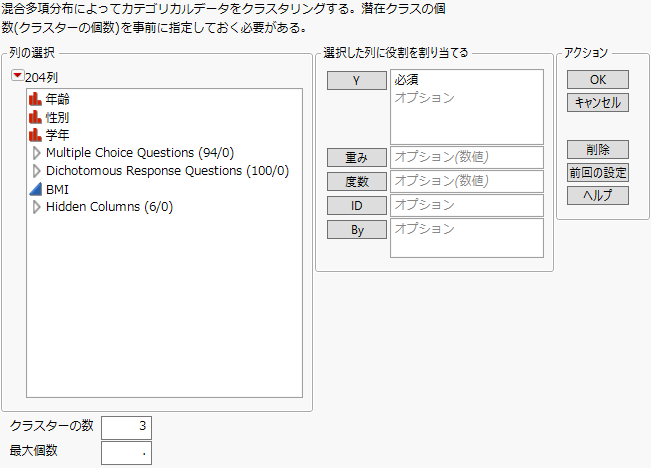
Task: Expand the Multiple Choice Questions group
Action: [38, 153]
